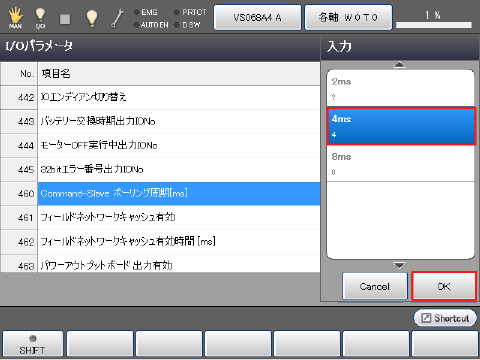Click the up arrow above input list
480x360 pixels.
(399, 65)
